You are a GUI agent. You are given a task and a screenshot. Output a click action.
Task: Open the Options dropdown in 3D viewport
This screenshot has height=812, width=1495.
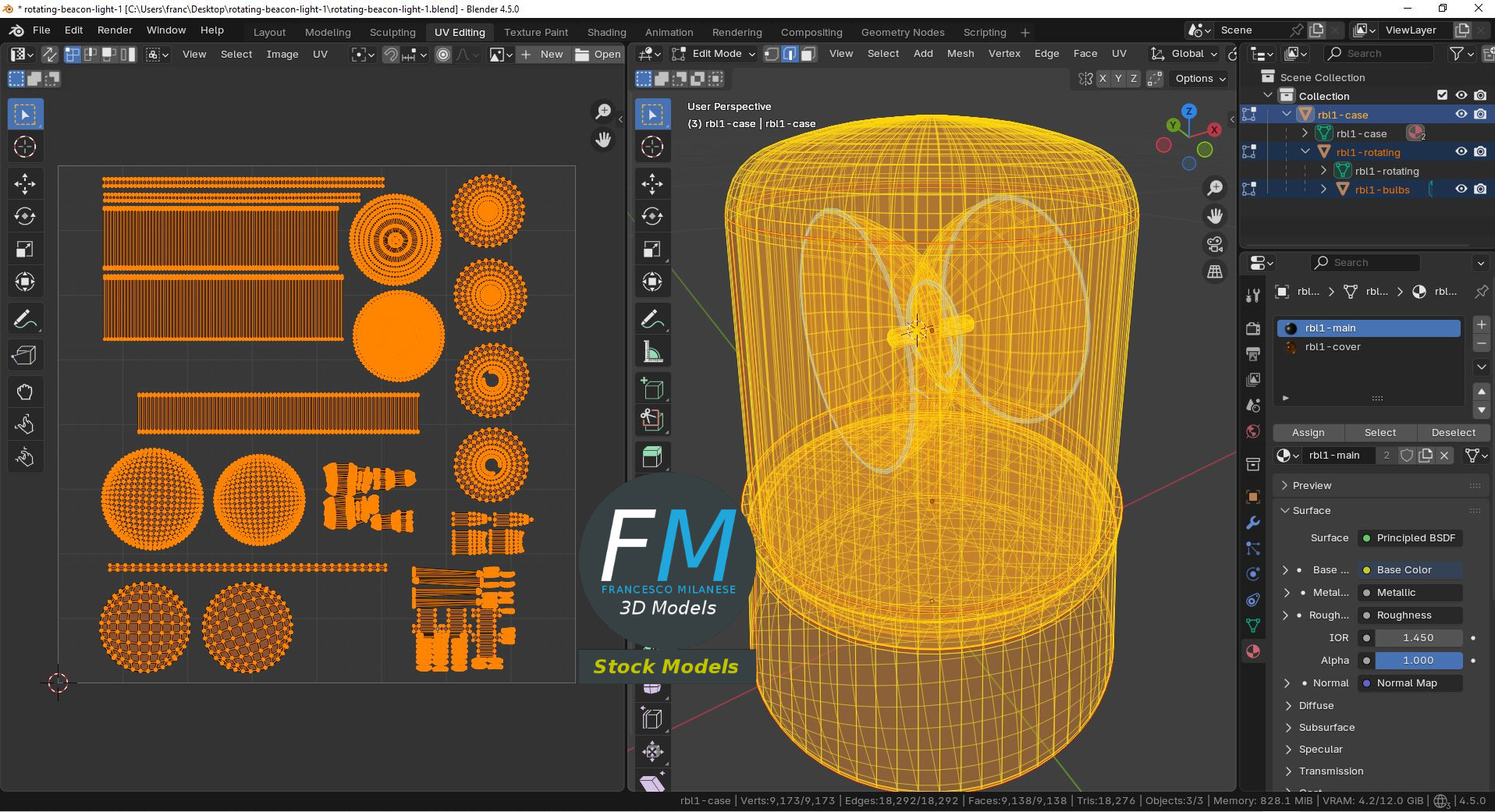coord(1199,79)
